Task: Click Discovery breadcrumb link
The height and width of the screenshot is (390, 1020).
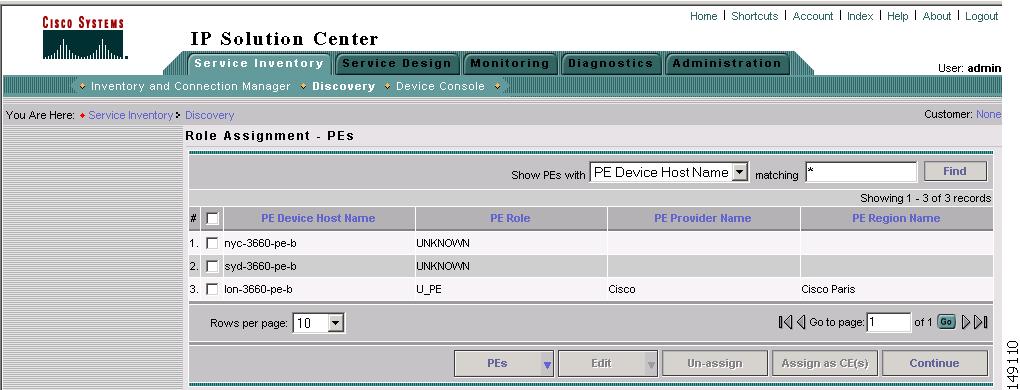Action: point(209,115)
